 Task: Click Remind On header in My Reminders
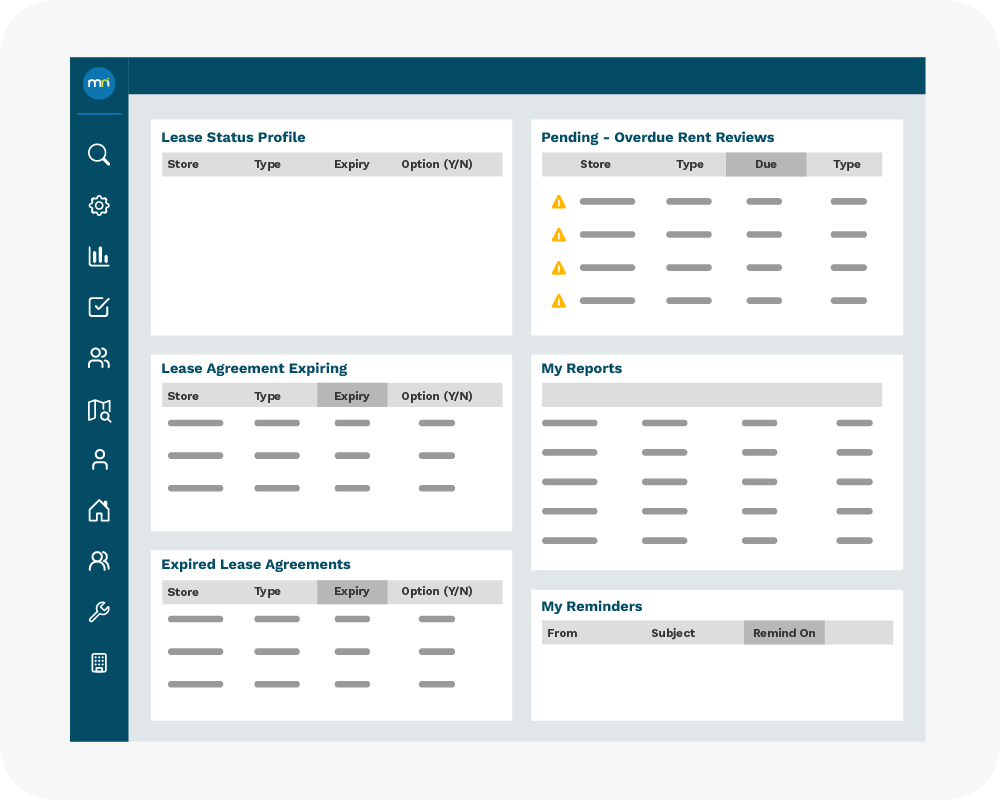(784, 633)
